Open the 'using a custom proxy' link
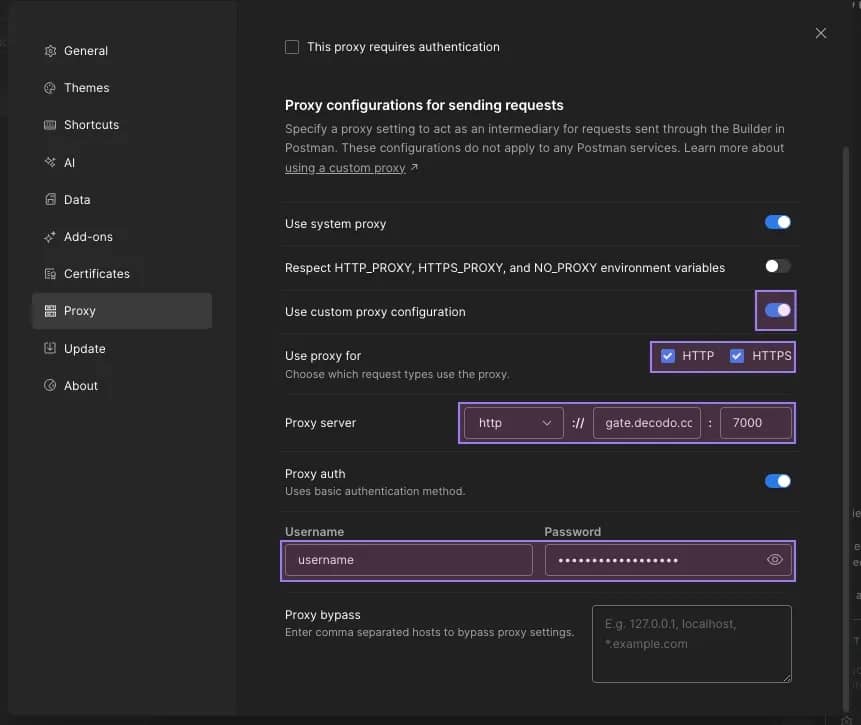The image size is (861, 725). [x=345, y=168]
